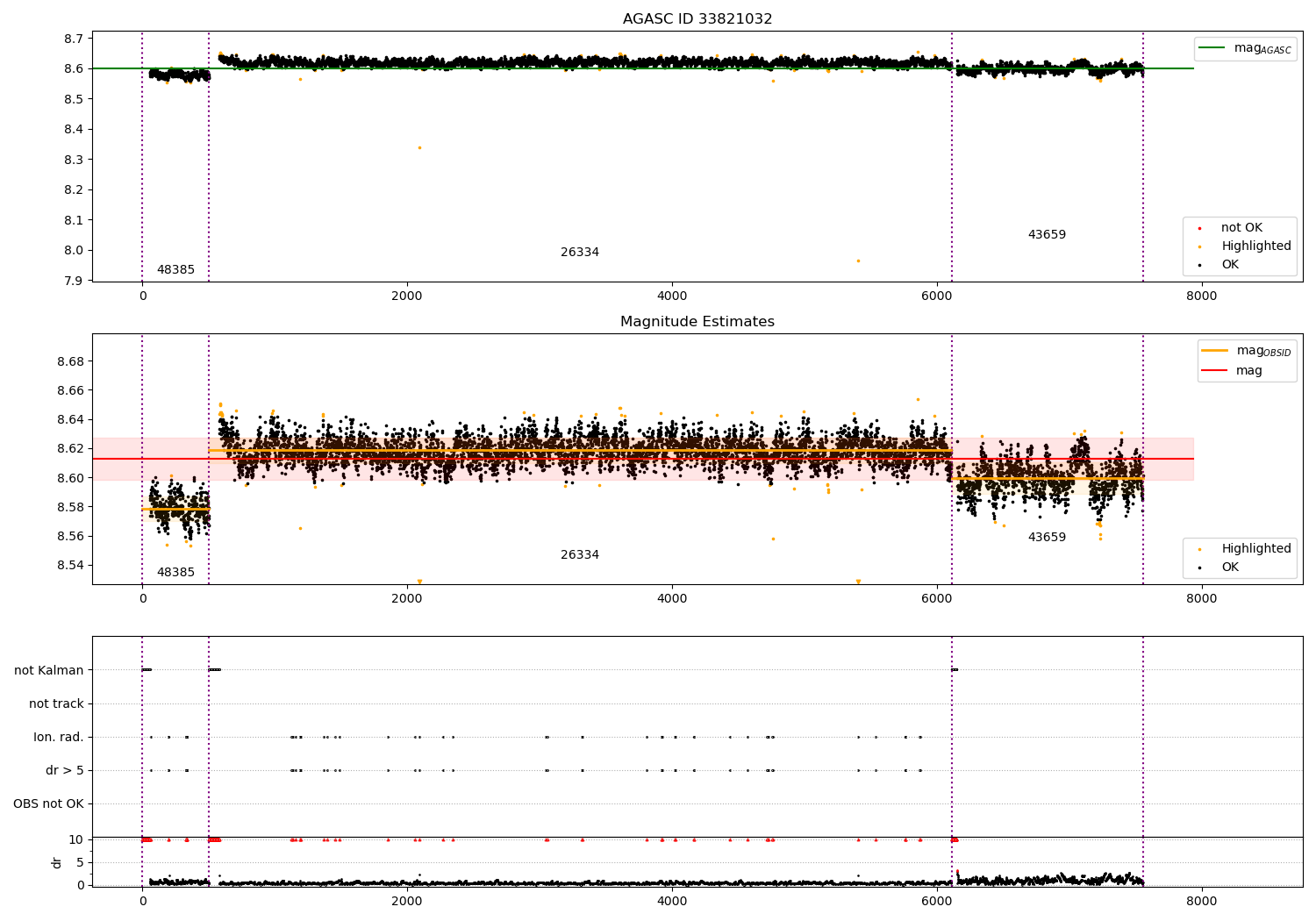Click the 8000 x-tick under Magnitude Estimates plot
The width and height of the screenshot is (1316, 921).
[1202, 599]
